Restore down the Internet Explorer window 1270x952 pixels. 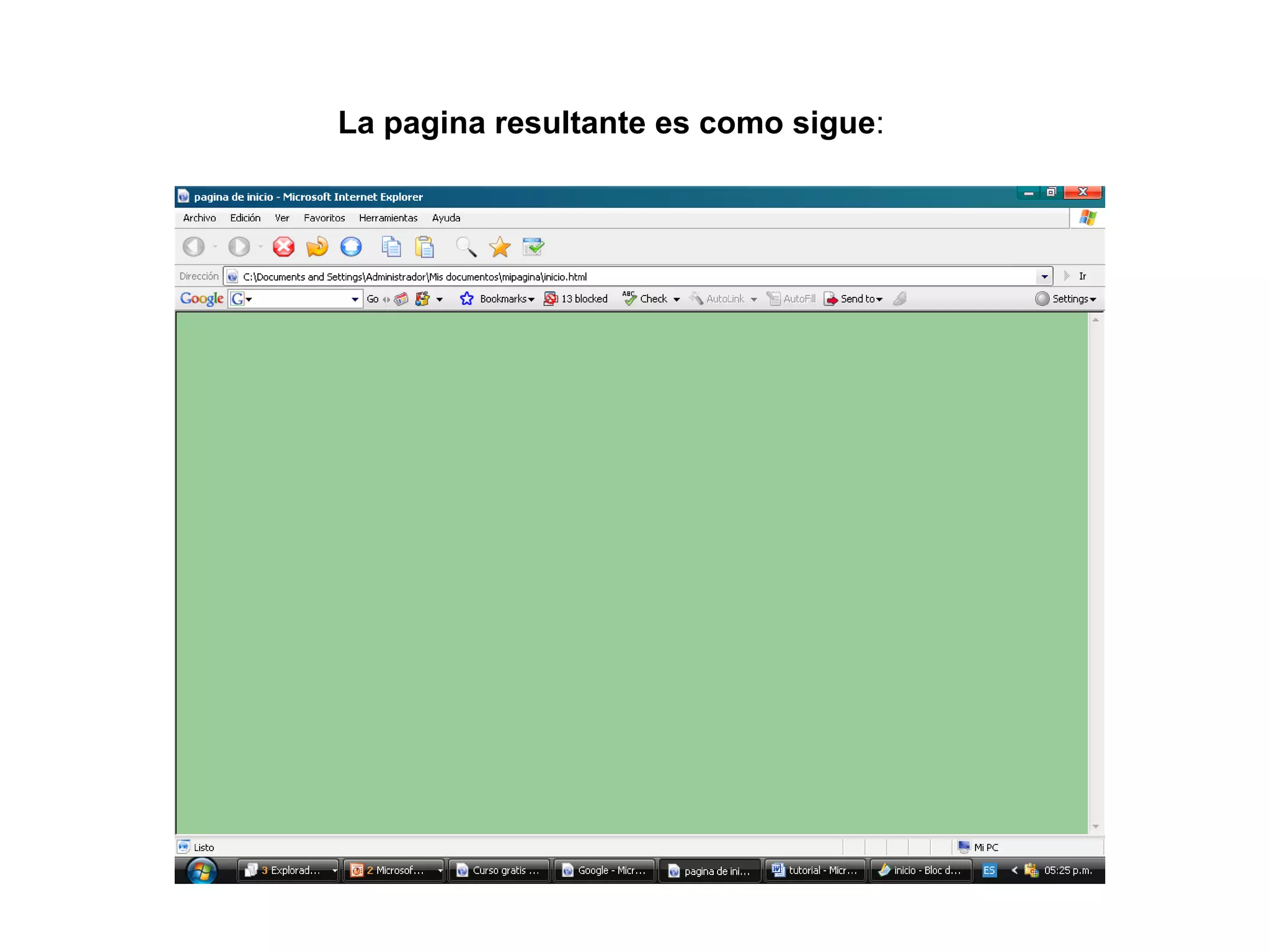1051,192
